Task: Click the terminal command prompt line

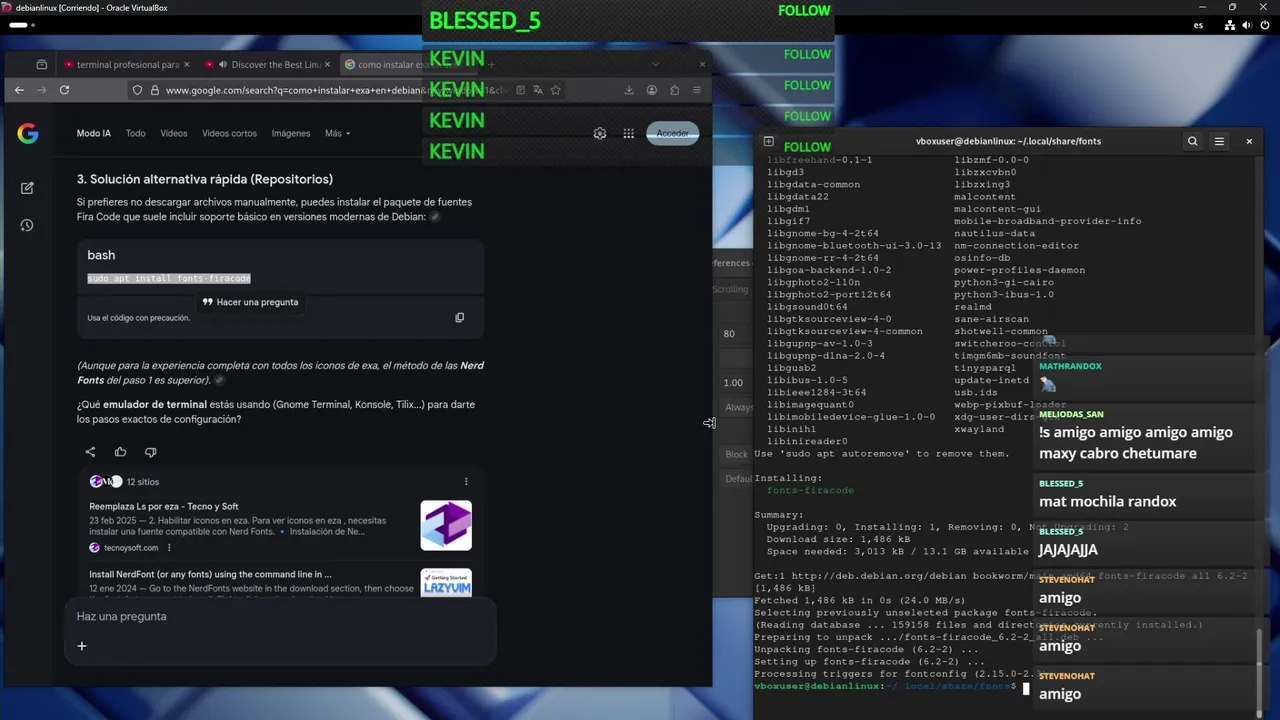Action: click(x=892, y=687)
